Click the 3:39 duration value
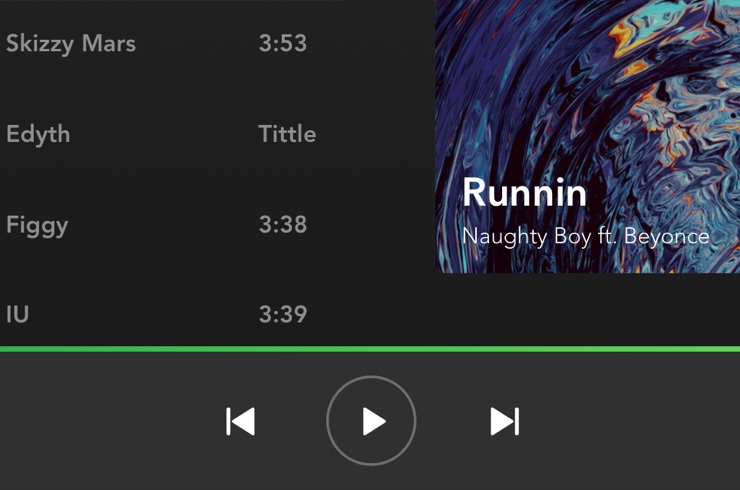The image size is (740, 490). pos(283,314)
